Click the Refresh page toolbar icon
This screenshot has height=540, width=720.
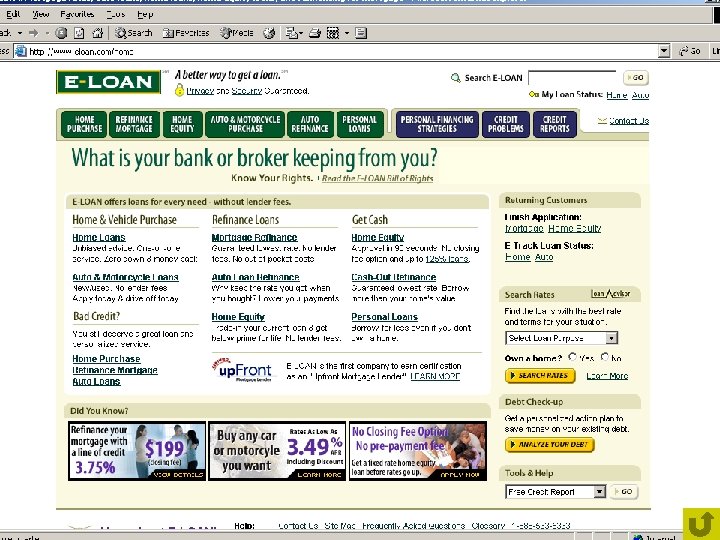pos(79,33)
